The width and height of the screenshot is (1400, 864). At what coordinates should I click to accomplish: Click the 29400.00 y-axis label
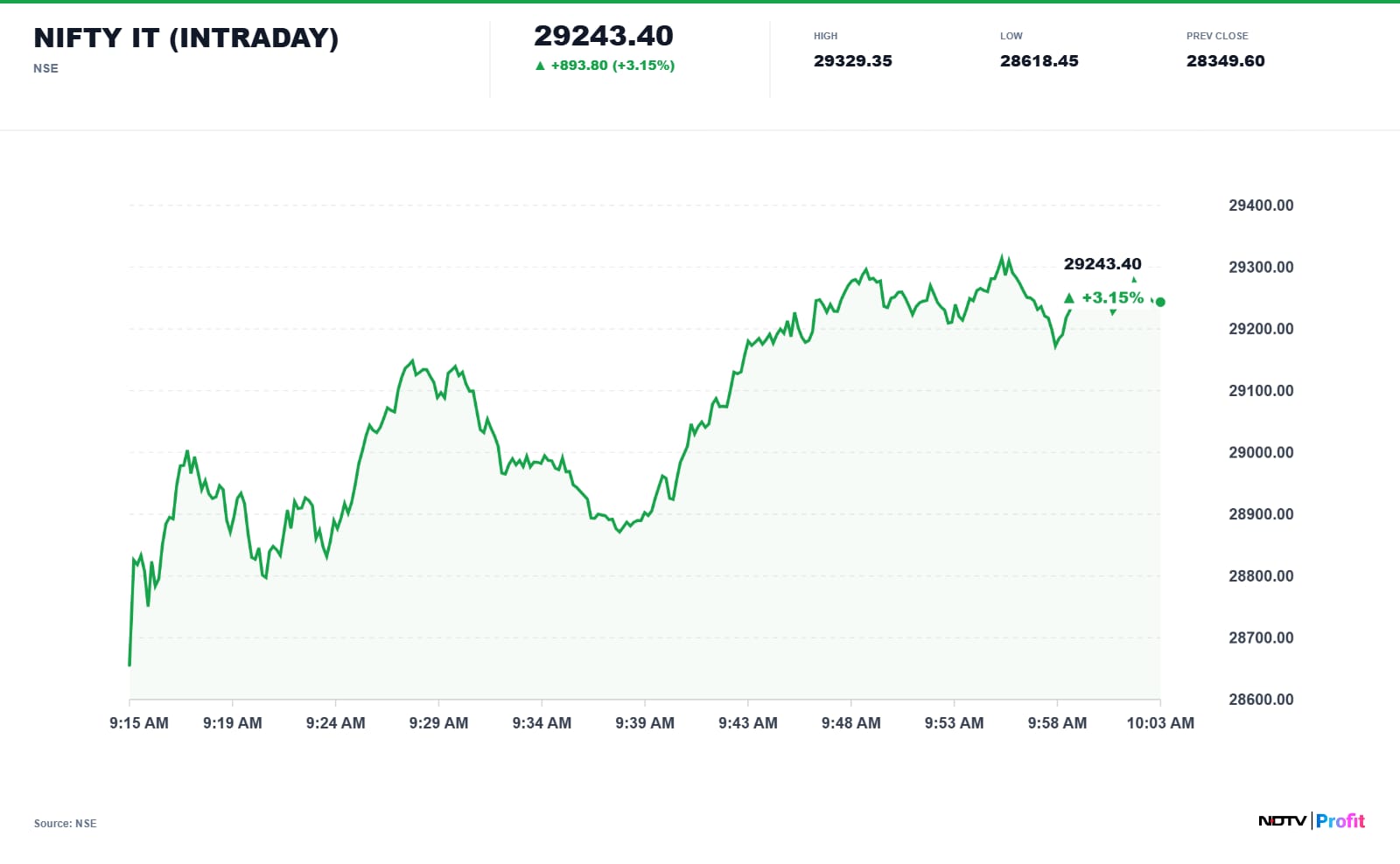point(1261,206)
